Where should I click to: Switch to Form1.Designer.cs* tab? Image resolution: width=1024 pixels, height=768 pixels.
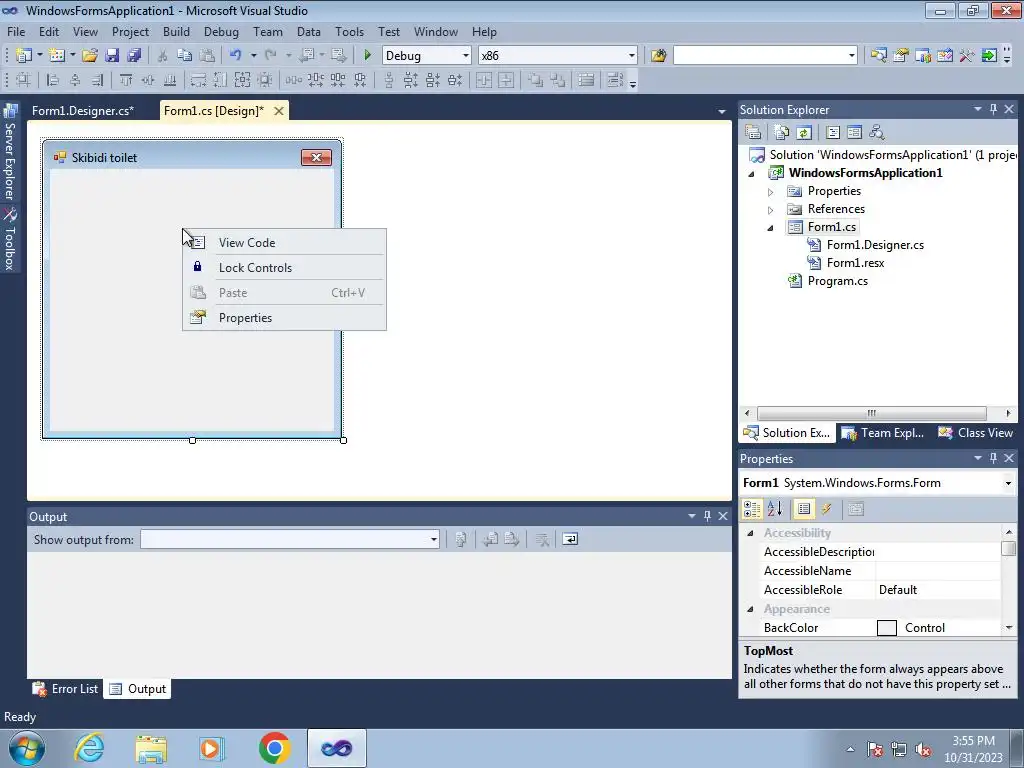(x=83, y=111)
